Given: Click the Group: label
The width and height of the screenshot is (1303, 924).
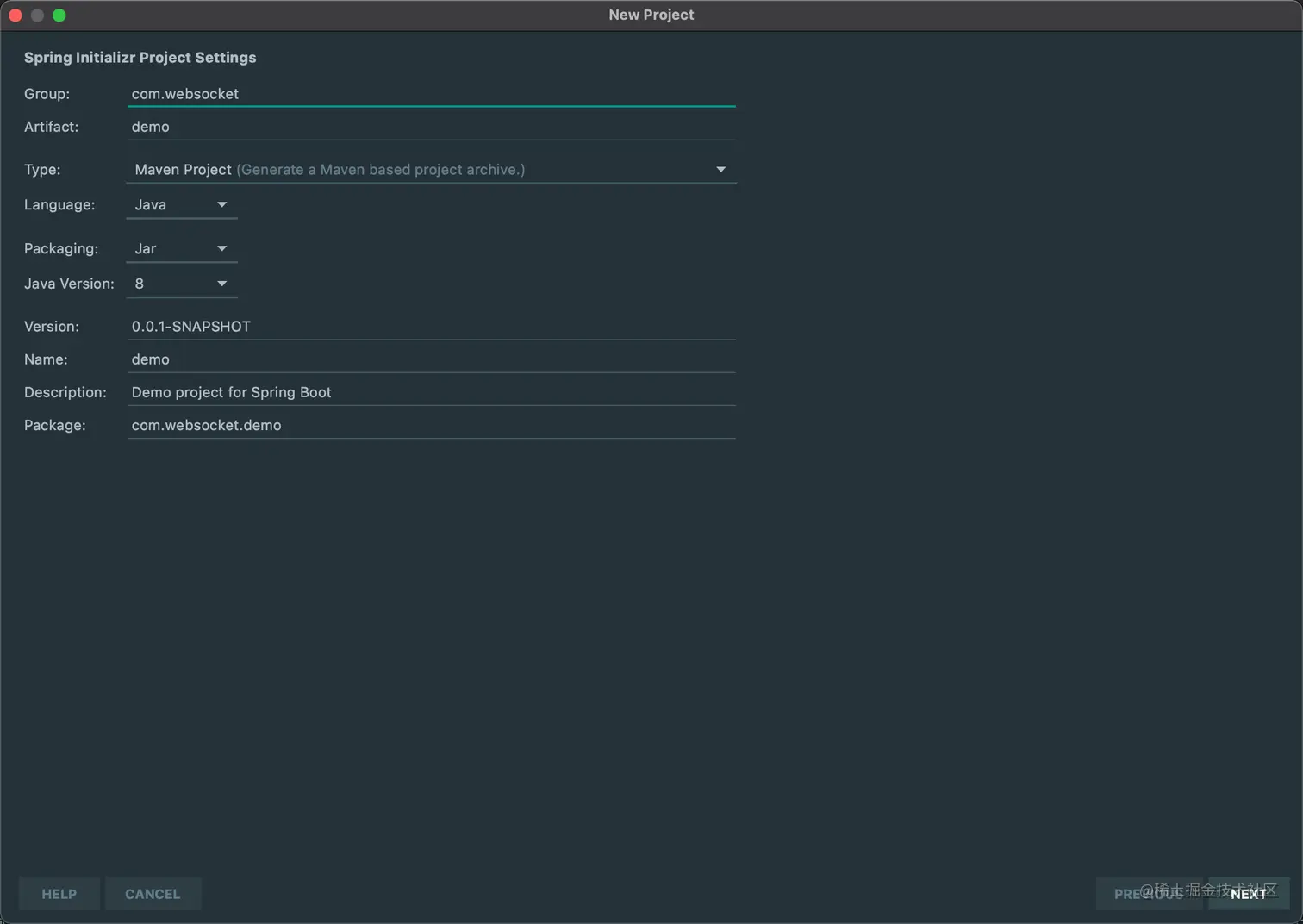Looking at the screenshot, I should 47,93.
